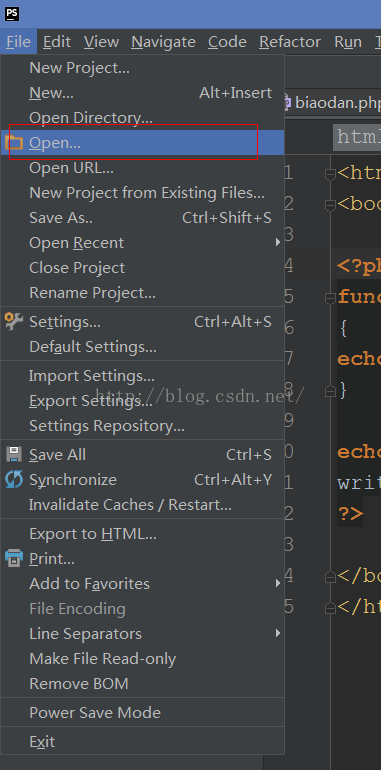Click the Print printer icon
The height and width of the screenshot is (770, 381).
[14, 558]
